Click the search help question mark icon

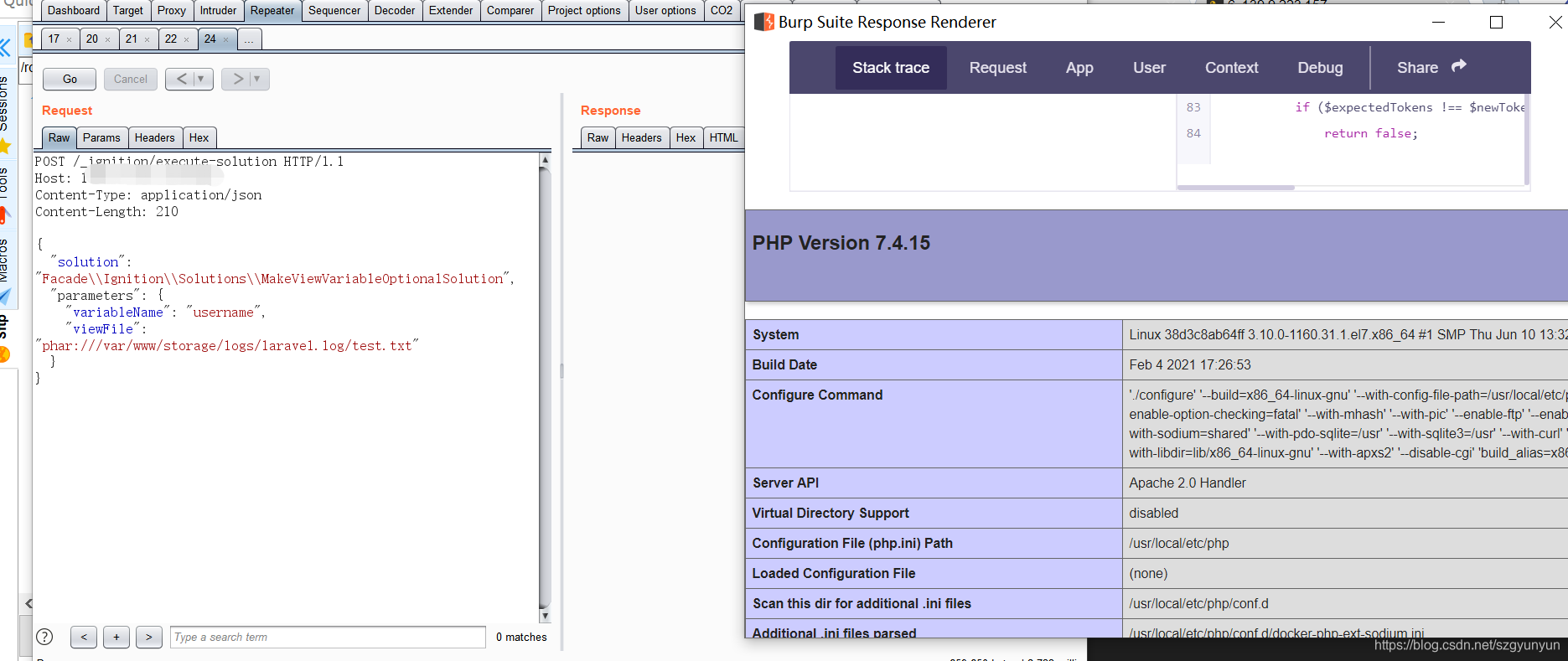click(45, 637)
